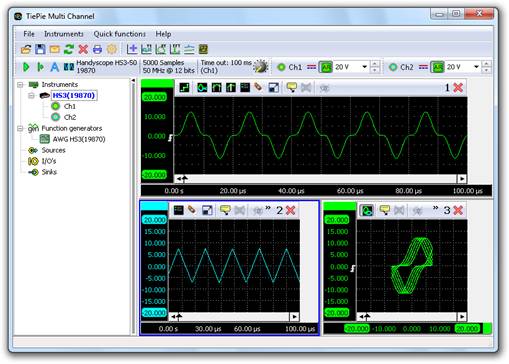Screen dimensions: 509x364
Task: Click the add new graph plus icon
Action: click(132, 49)
